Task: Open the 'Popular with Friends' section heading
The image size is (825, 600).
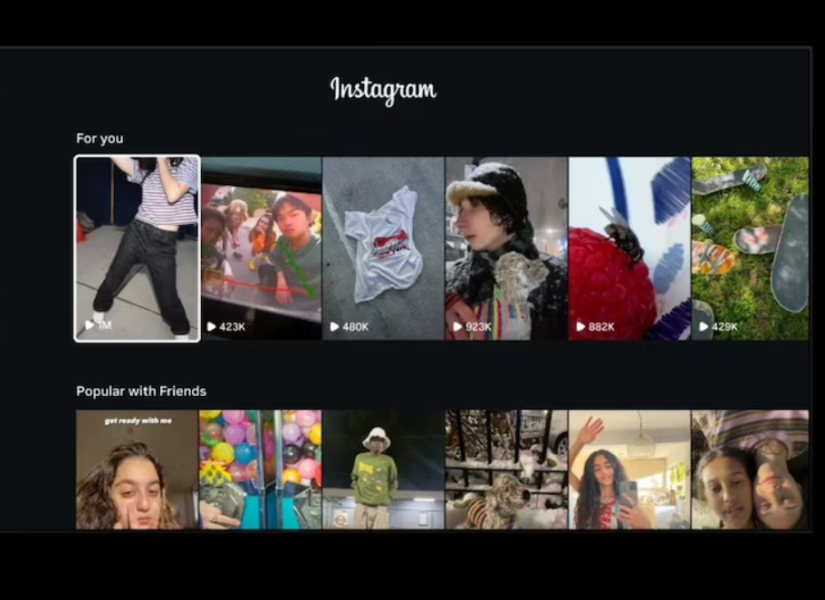Action: pos(141,391)
